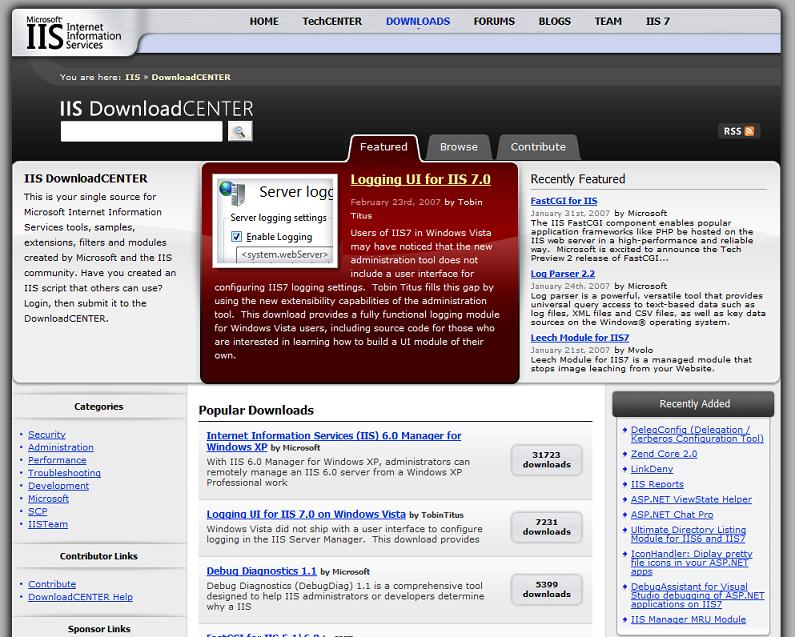Select the SCP category
Screen dimensions: 795x637
pyautogui.click(x=38, y=511)
